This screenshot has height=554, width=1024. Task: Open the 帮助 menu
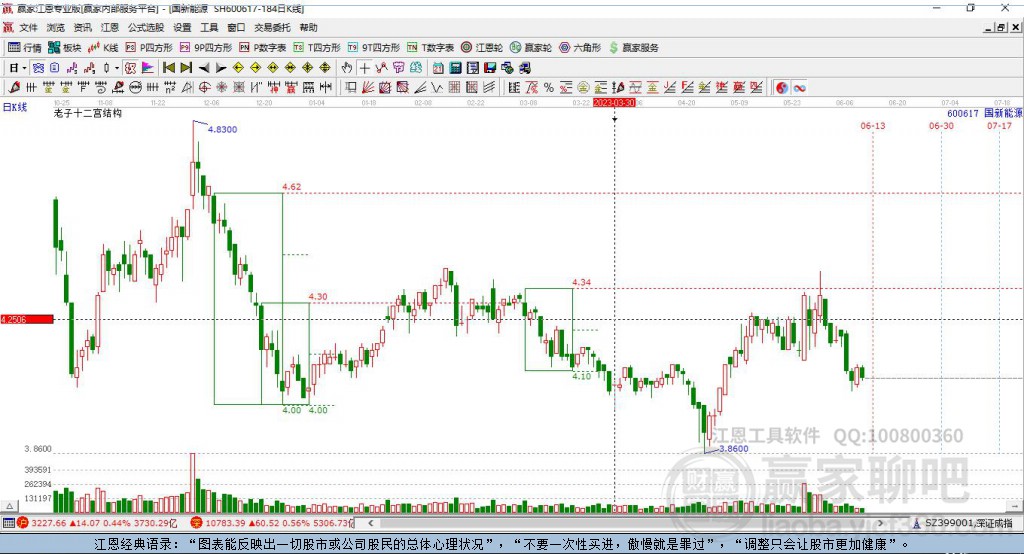point(308,27)
